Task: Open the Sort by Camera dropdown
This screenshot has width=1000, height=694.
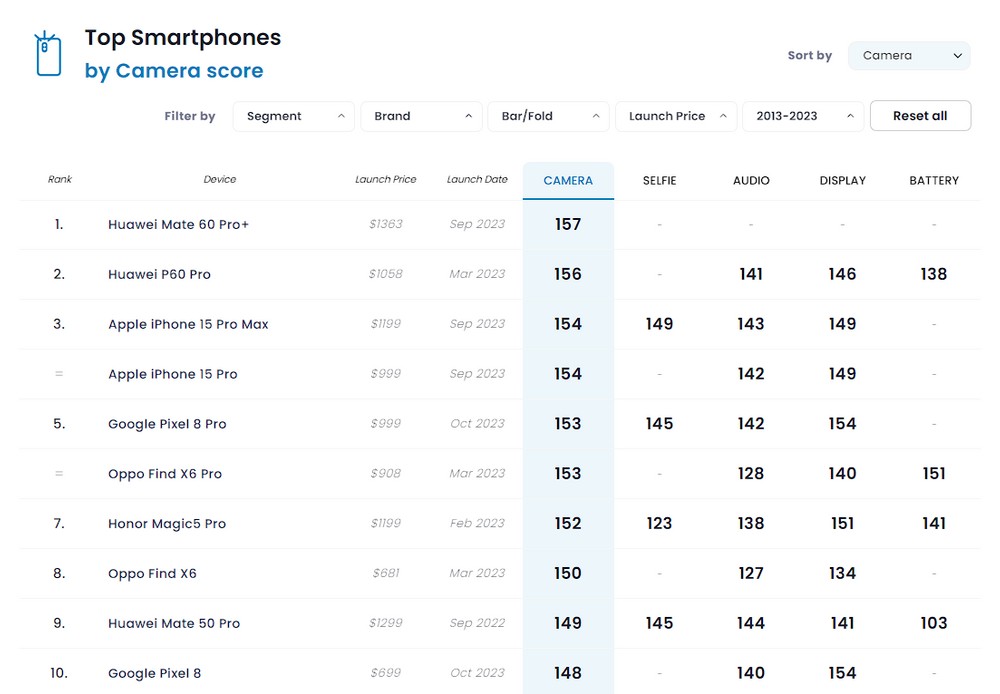Action: coord(909,56)
